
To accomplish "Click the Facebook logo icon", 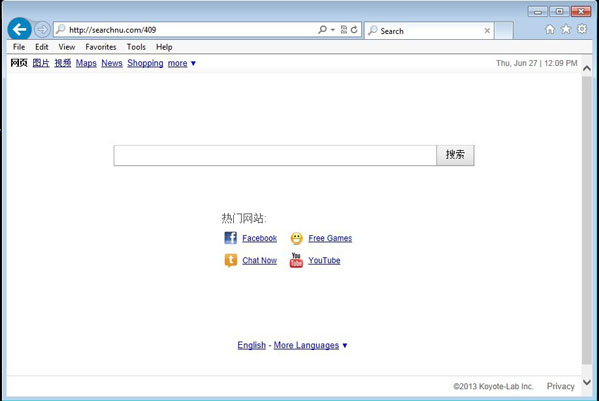I will click(x=230, y=238).
